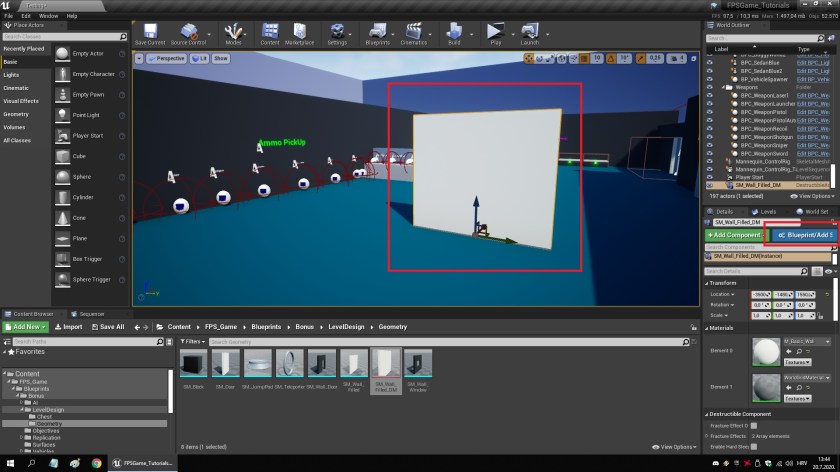This screenshot has height=472, width=840.
Task: Click the Import button
Action: pos(69,326)
